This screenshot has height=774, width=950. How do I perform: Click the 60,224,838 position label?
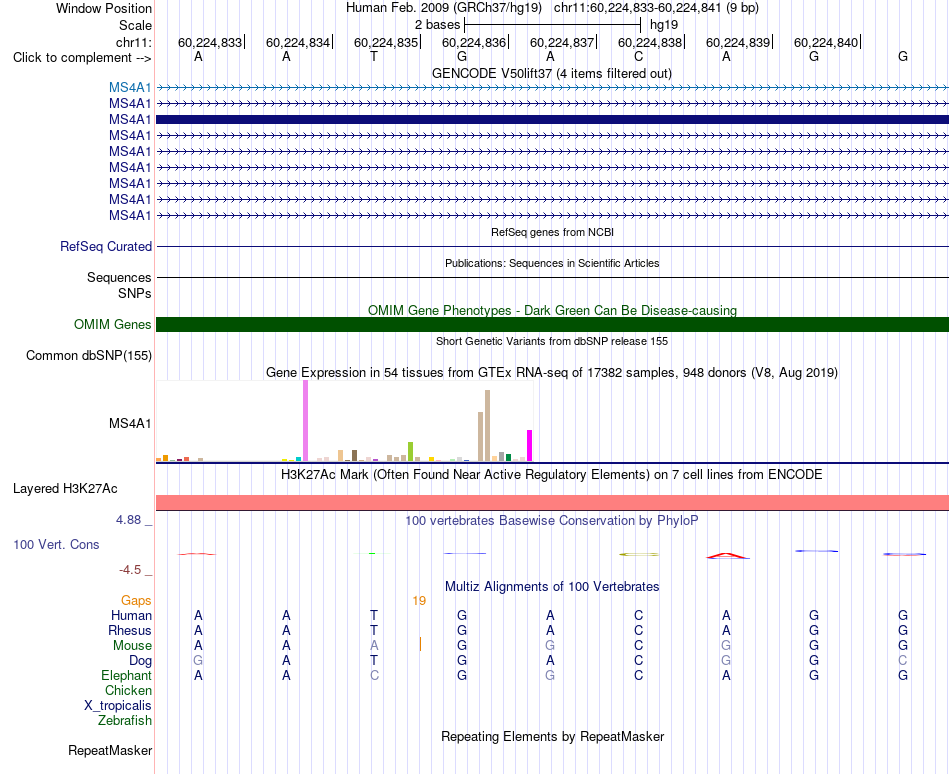(x=649, y=42)
